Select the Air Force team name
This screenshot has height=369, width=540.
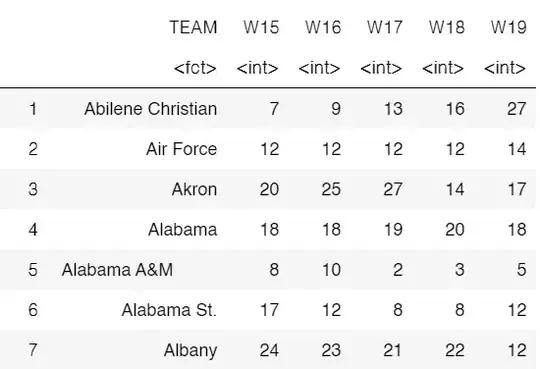(181, 149)
